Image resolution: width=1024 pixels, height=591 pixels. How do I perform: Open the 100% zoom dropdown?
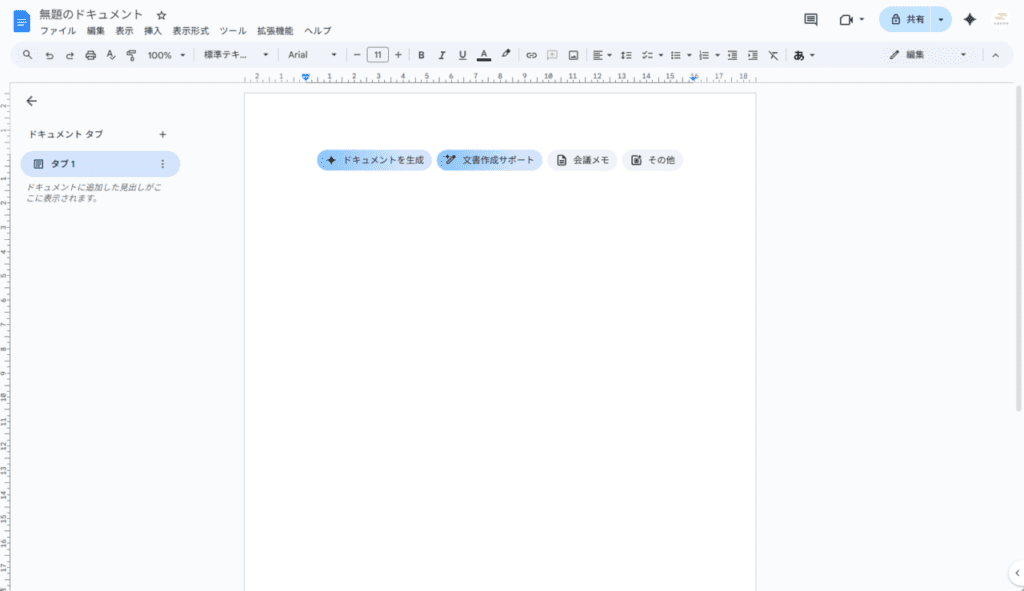(166, 55)
